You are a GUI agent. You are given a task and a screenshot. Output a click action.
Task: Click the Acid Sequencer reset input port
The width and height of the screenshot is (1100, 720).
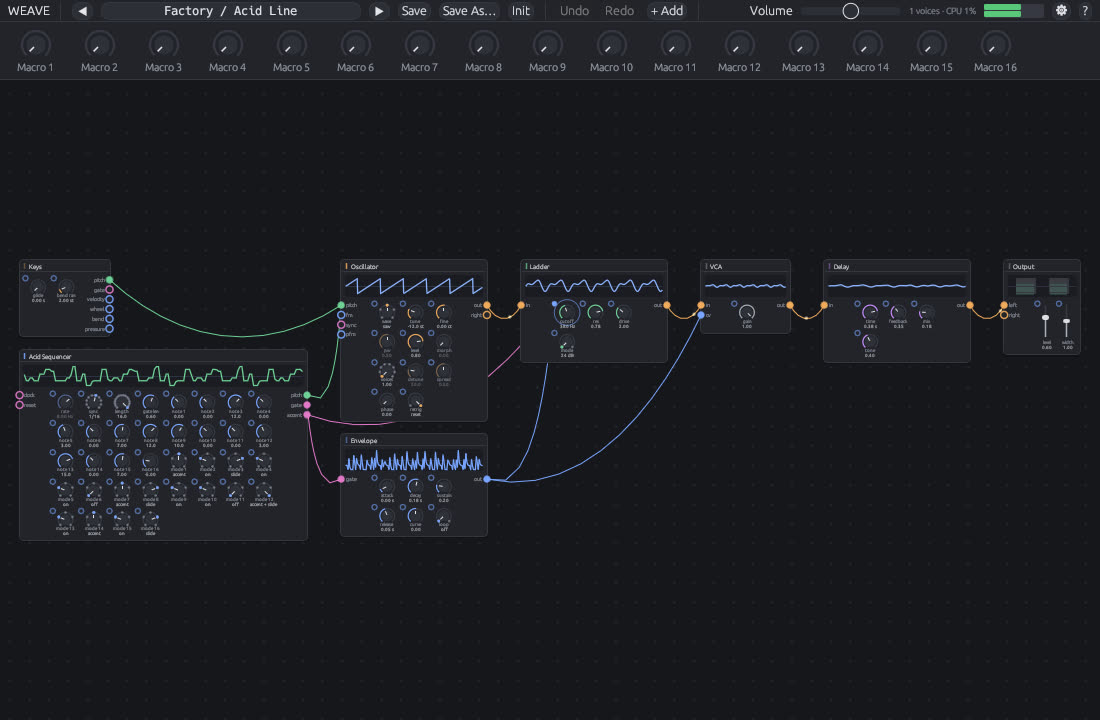[20, 405]
